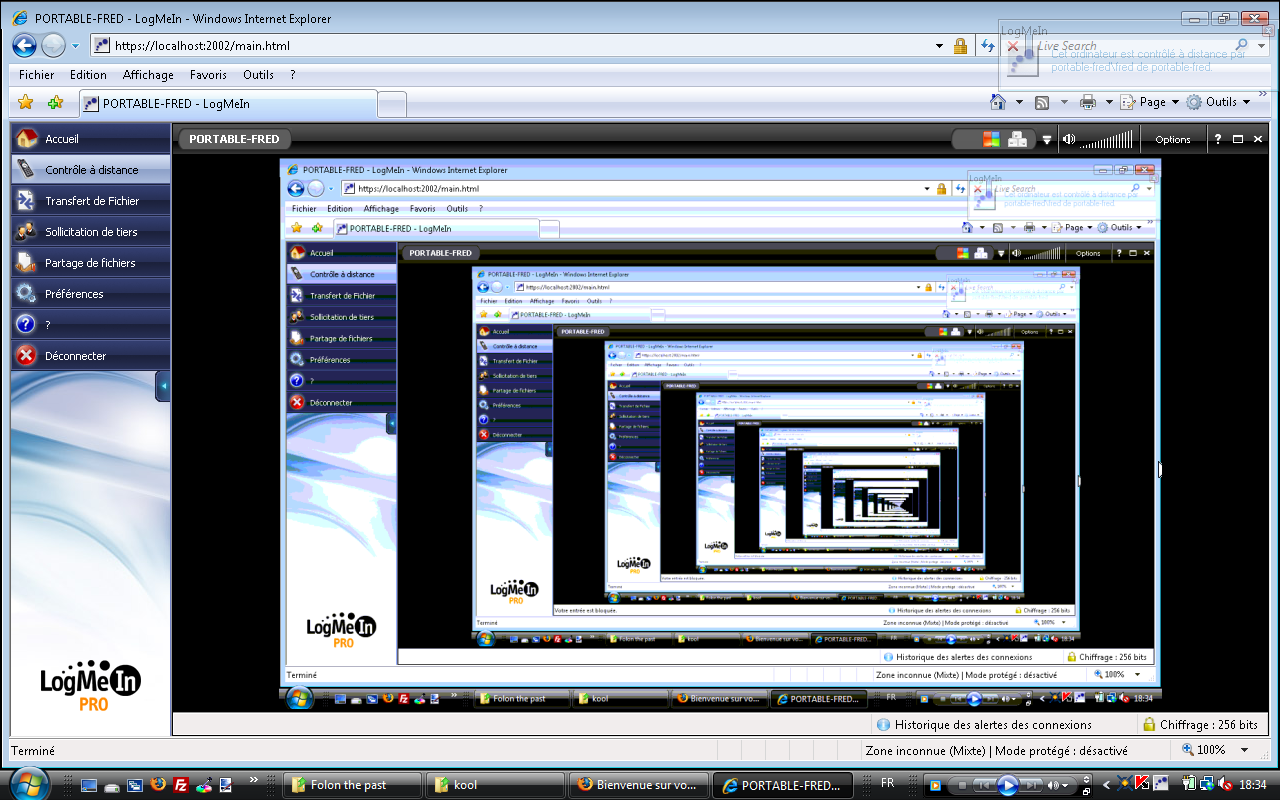The width and height of the screenshot is (1280, 800).
Task: Open the Fichier menu
Action: coord(37,75)
